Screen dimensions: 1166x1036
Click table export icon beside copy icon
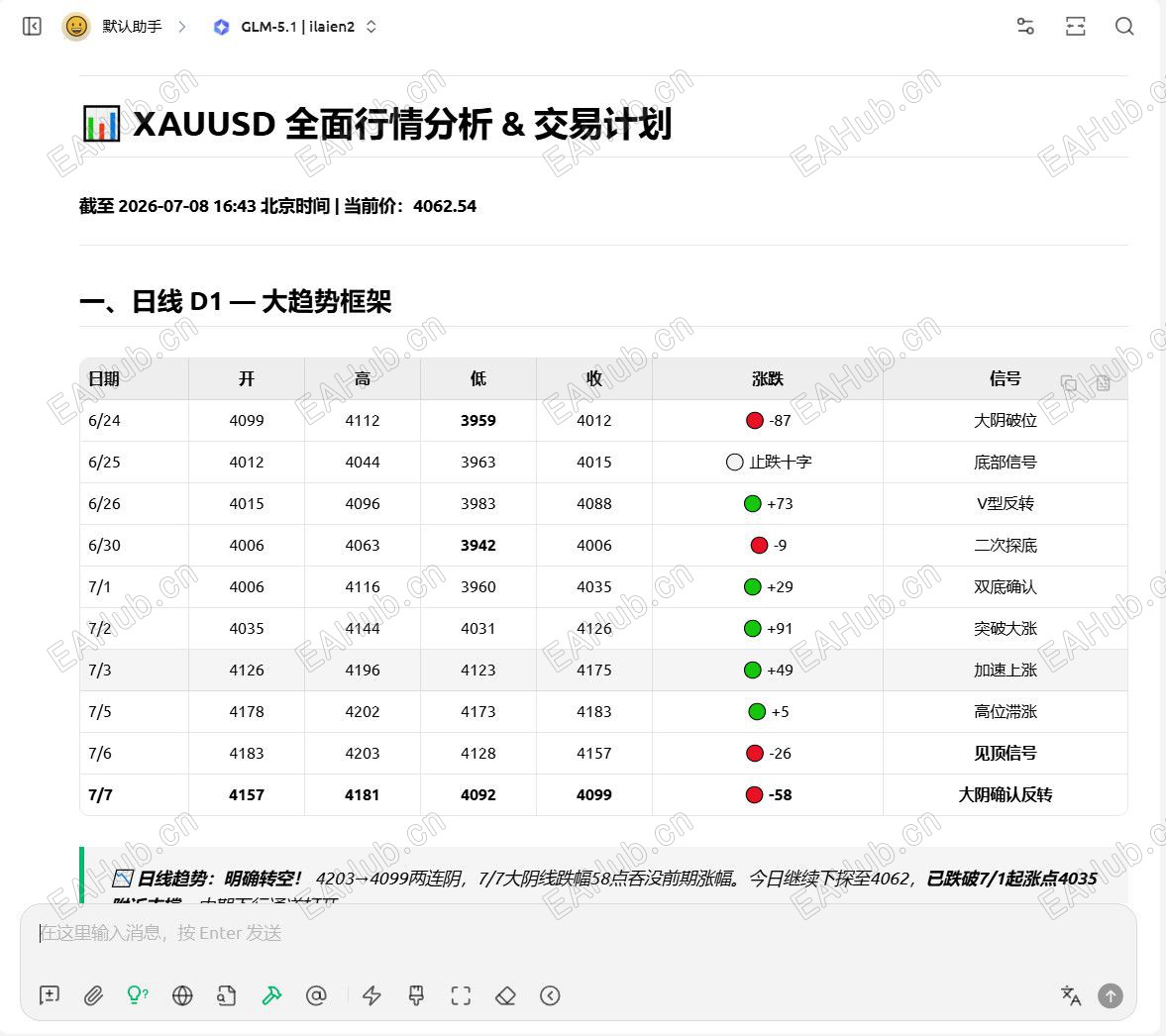pos(1103,383)
